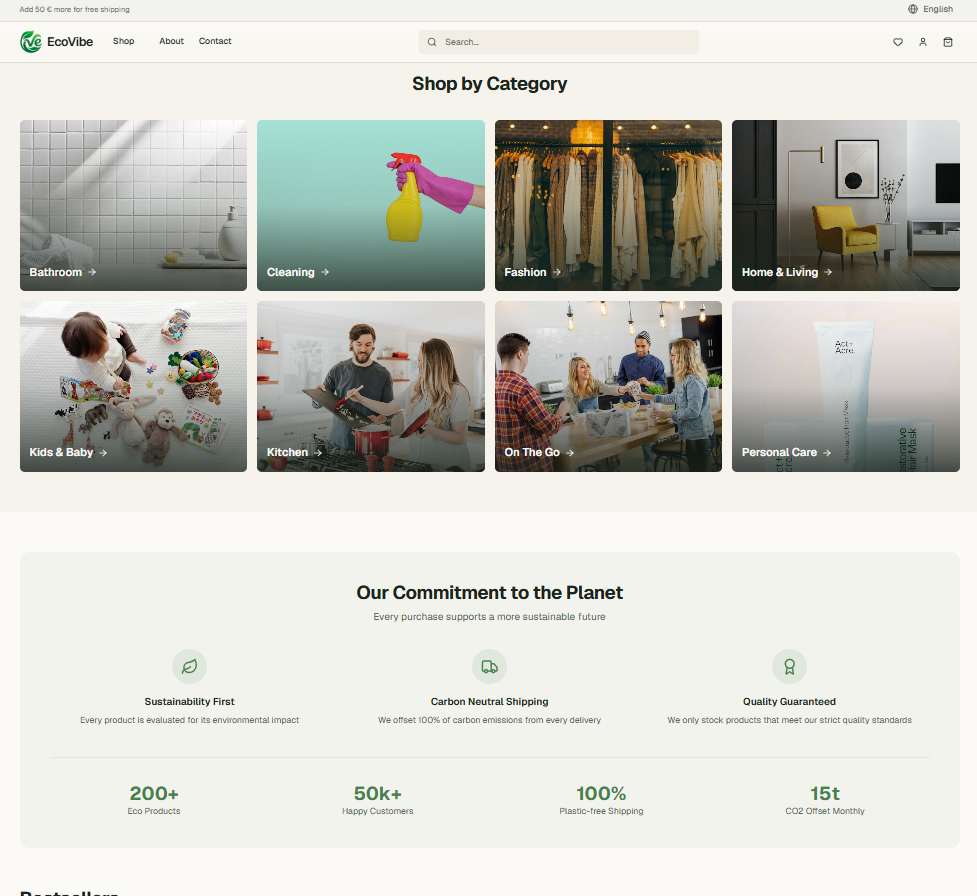Open the English language selector
The image size is (977, 896).
coord(931,9)
